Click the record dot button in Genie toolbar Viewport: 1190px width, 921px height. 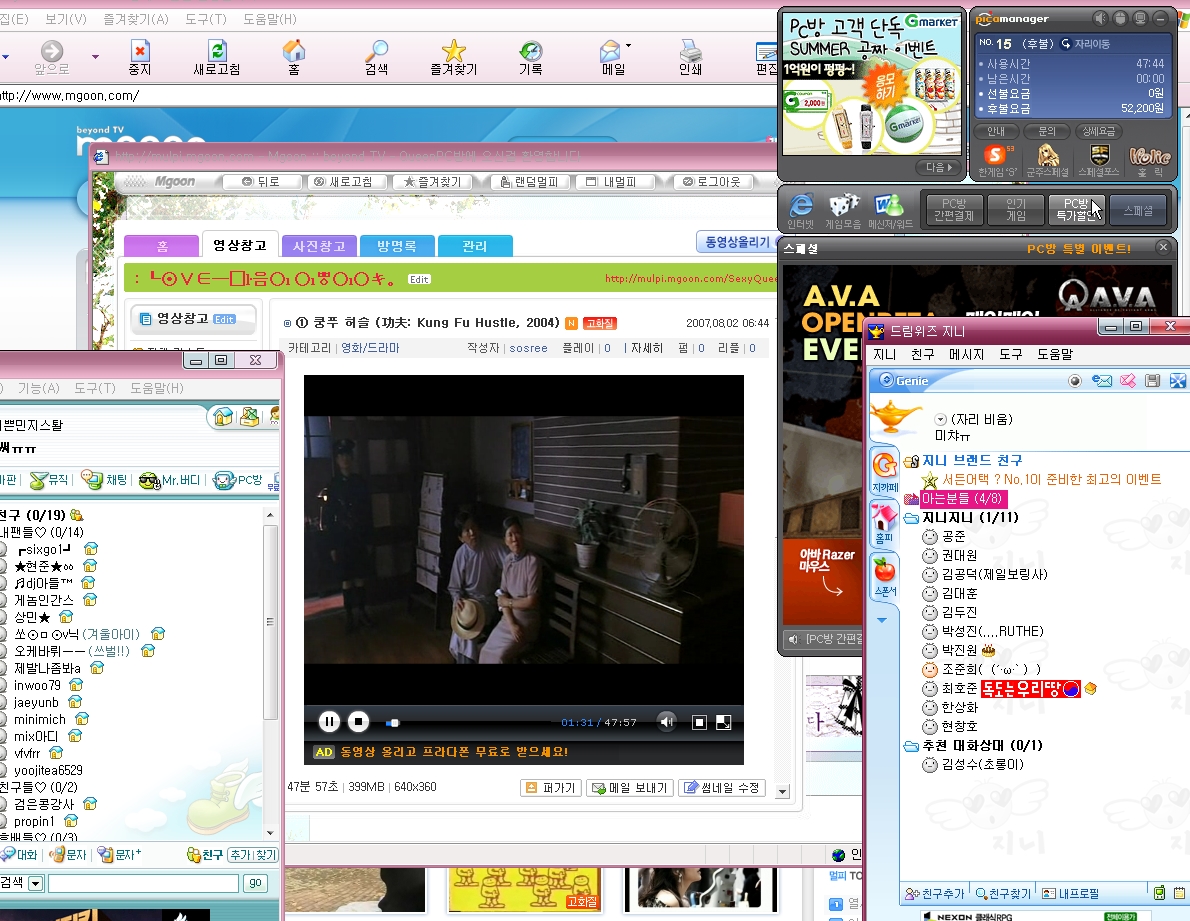point(1075,381)
